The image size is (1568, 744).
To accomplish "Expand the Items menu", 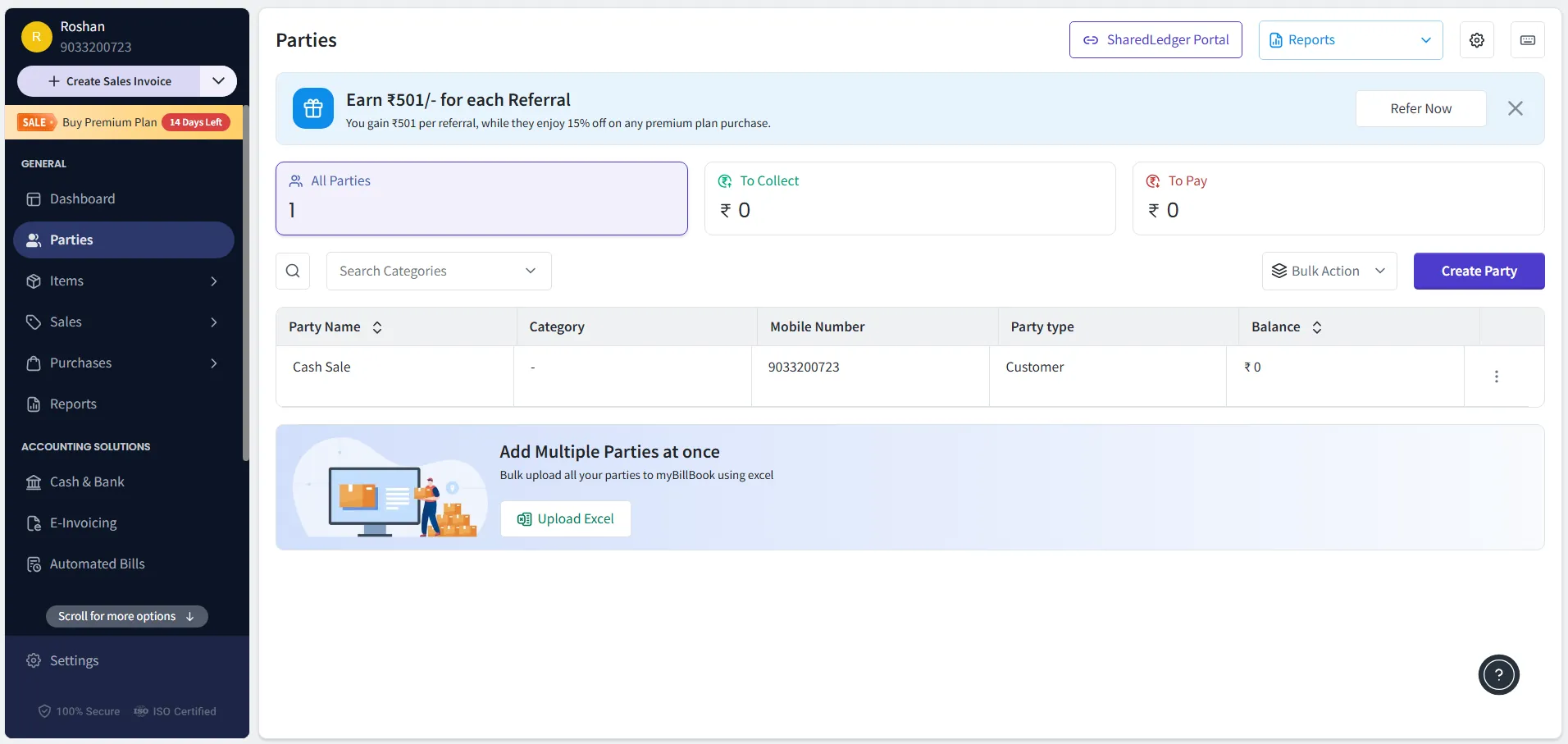I will (x=124, y=281).
